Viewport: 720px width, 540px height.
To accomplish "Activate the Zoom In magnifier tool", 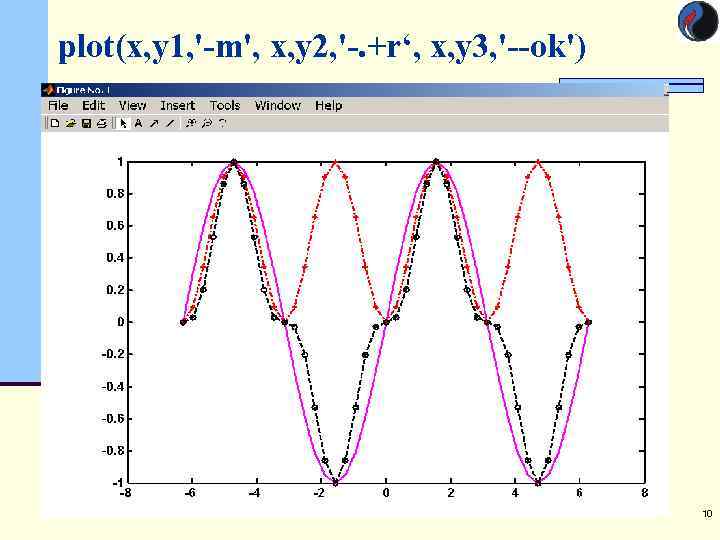I will [190, 123].
